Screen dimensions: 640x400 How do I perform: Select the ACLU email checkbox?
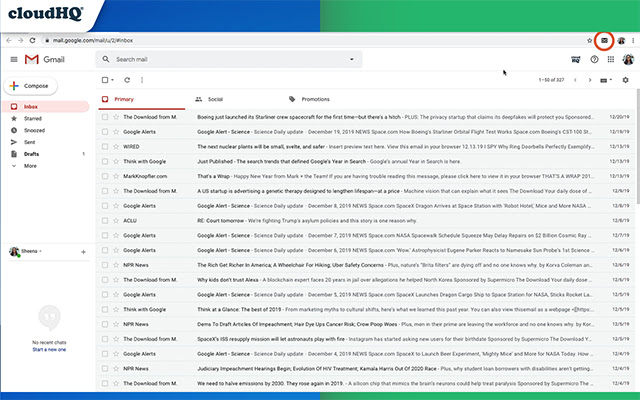(x=105, y=220)
